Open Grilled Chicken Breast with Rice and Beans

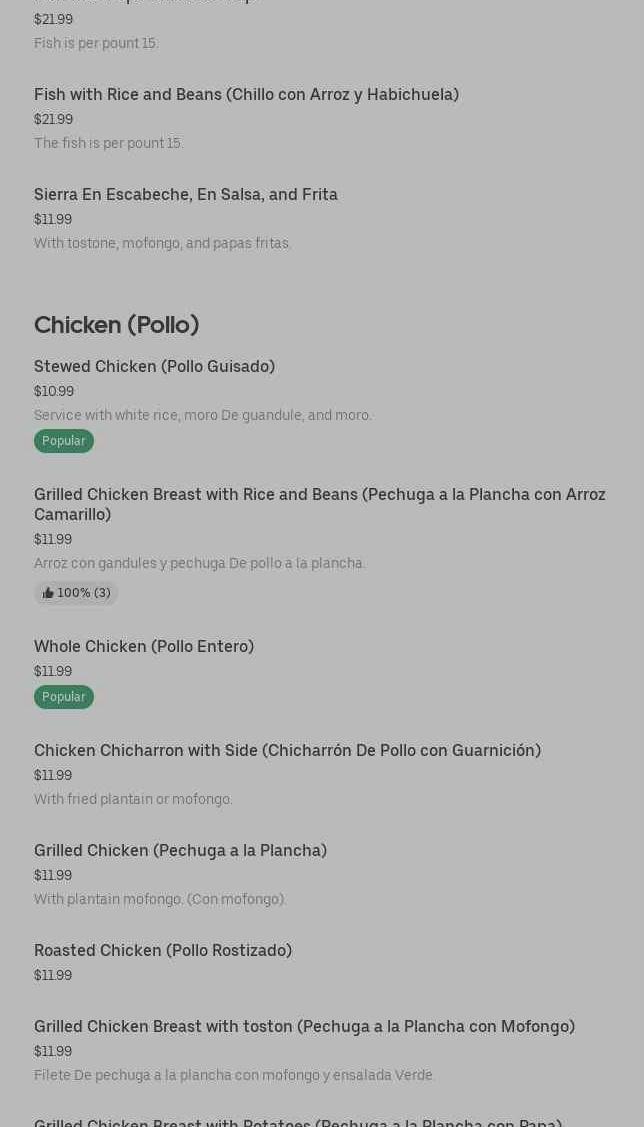click(x=320, y=504)
